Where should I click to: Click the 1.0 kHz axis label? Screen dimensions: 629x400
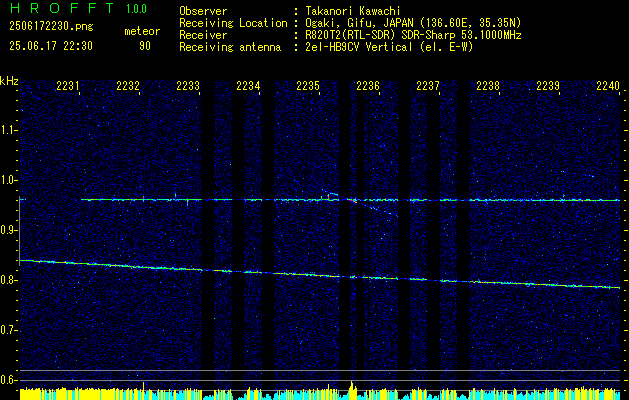8,180
